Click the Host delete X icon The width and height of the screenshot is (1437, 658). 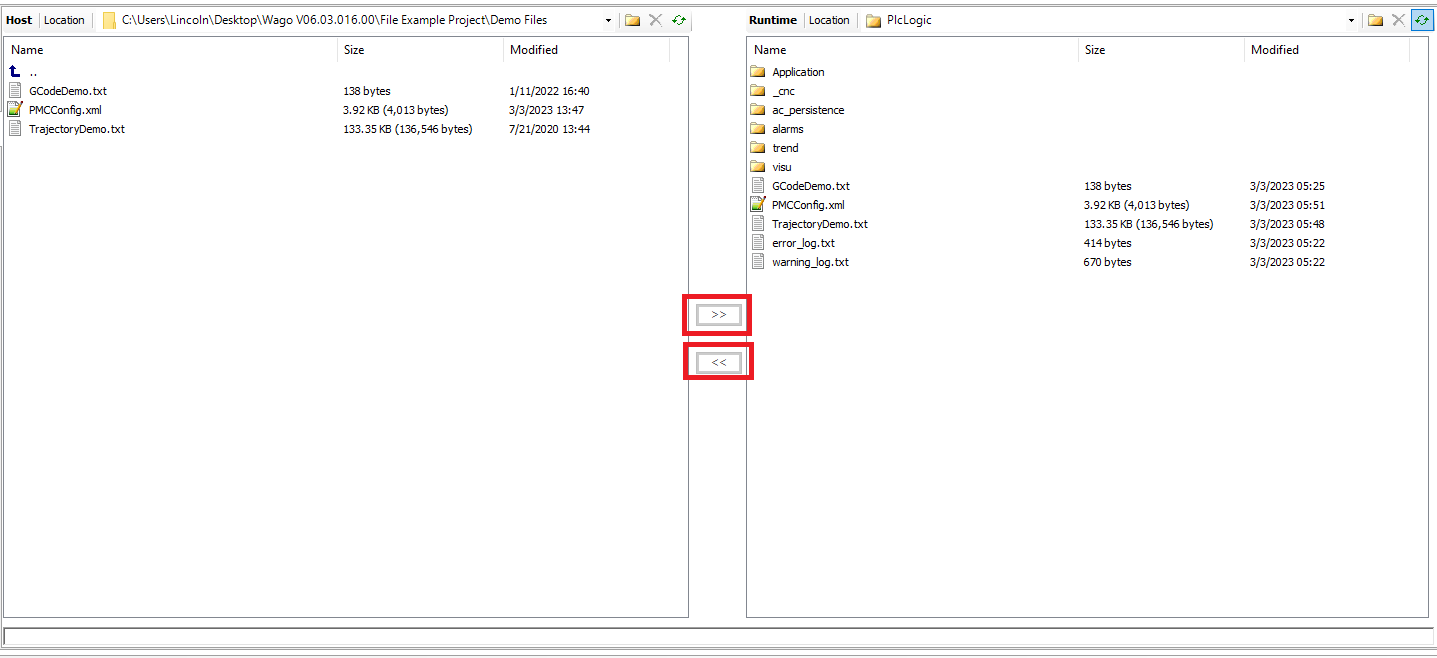click(x=656, y=20)
